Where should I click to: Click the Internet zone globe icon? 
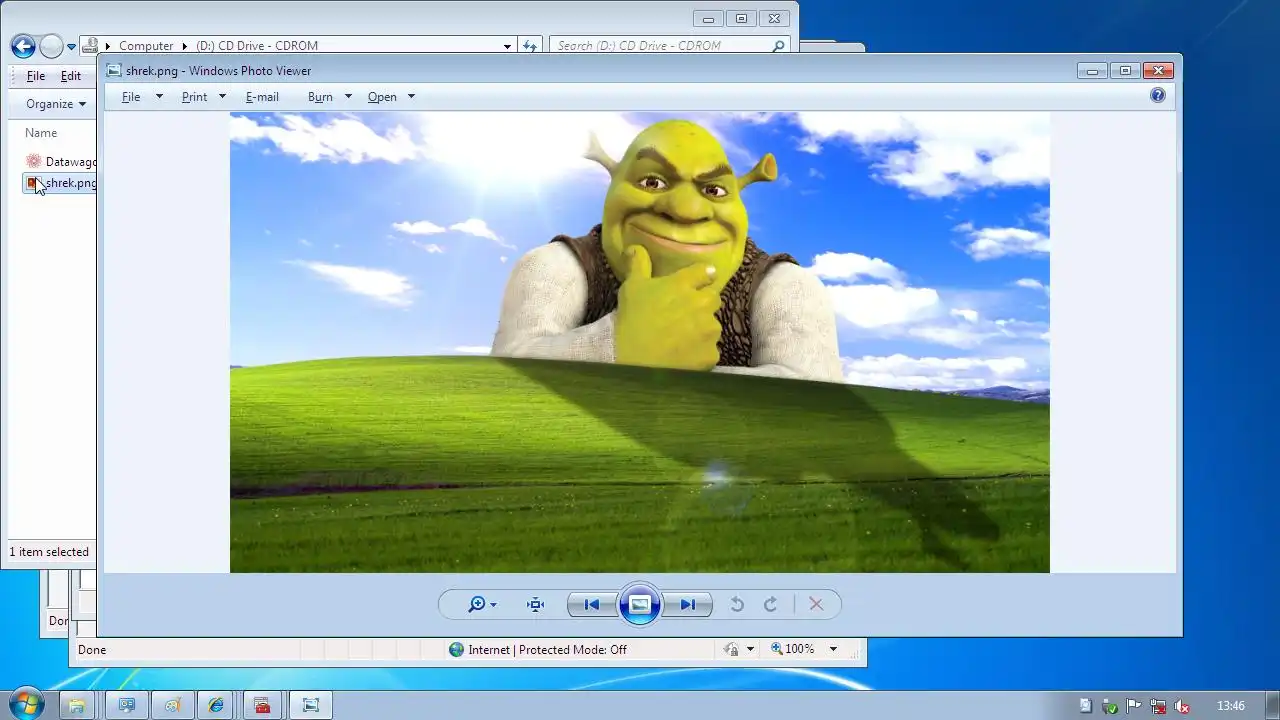click(457, 650)
